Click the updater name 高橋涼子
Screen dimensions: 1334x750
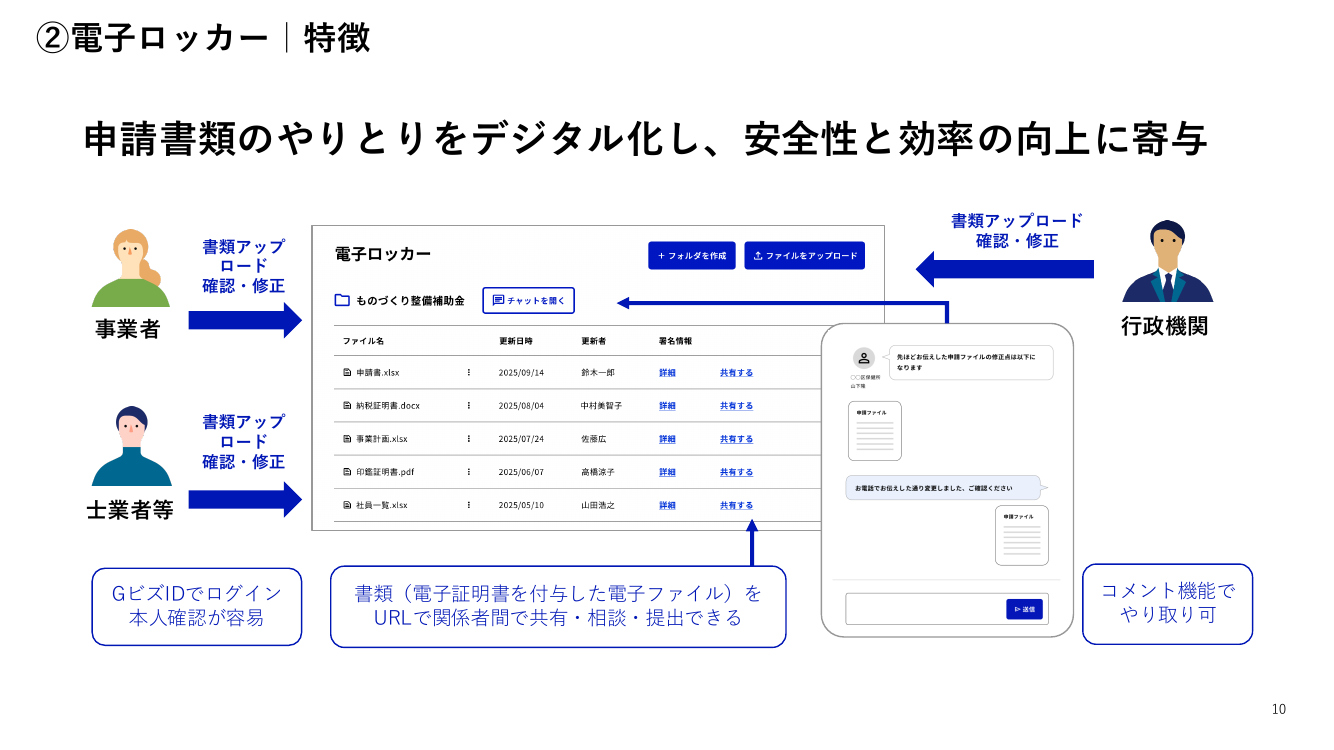point(598,472)
